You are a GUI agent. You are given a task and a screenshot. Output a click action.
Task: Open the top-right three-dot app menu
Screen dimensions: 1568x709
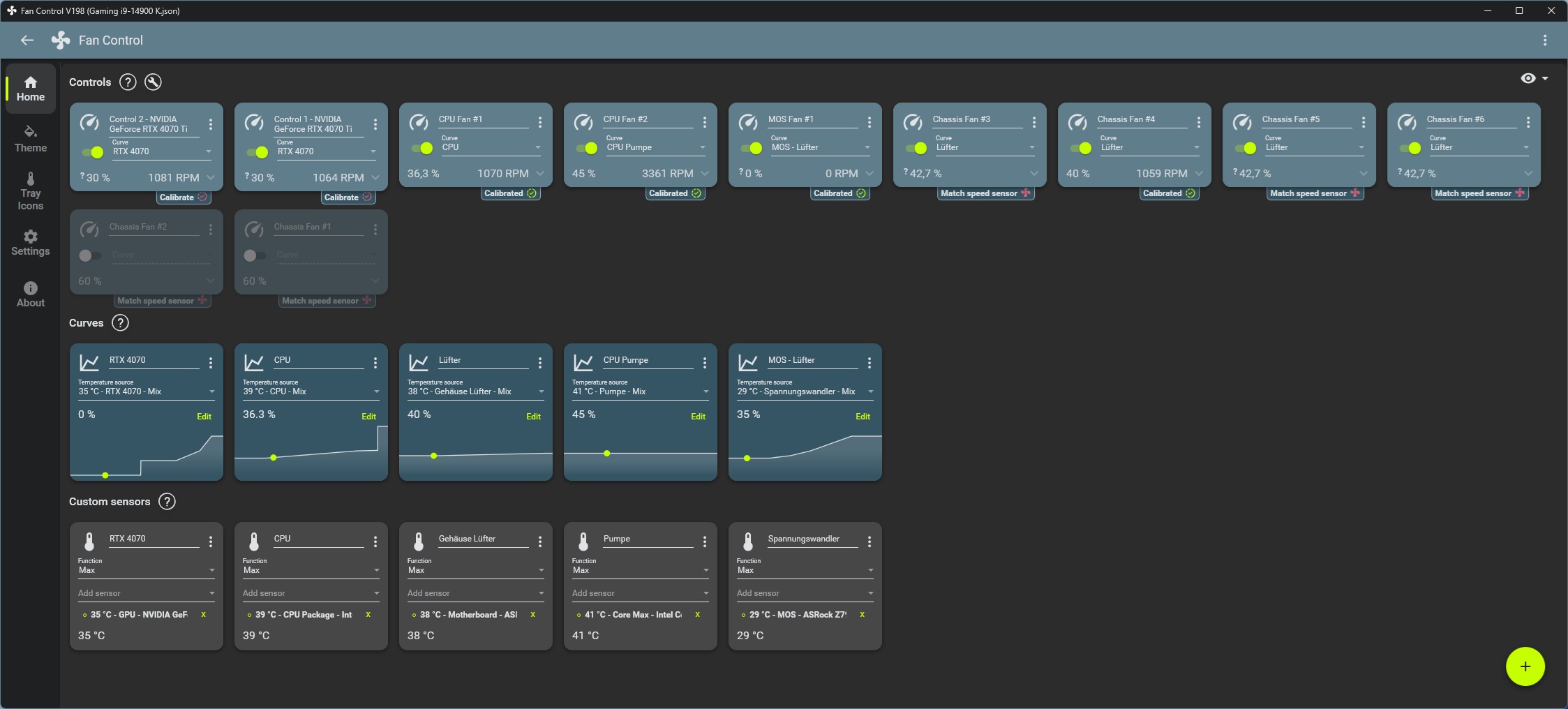1545,40
